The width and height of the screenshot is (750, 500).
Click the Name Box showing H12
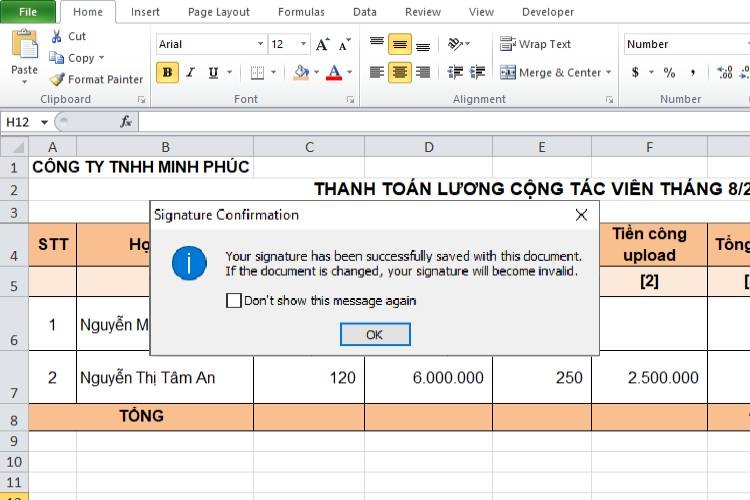coord(19,122)
